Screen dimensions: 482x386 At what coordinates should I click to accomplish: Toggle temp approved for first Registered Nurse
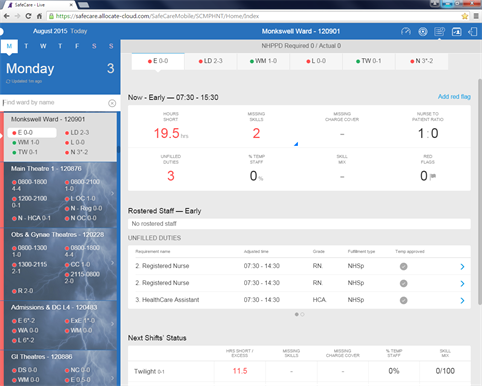tap(403, 266)
